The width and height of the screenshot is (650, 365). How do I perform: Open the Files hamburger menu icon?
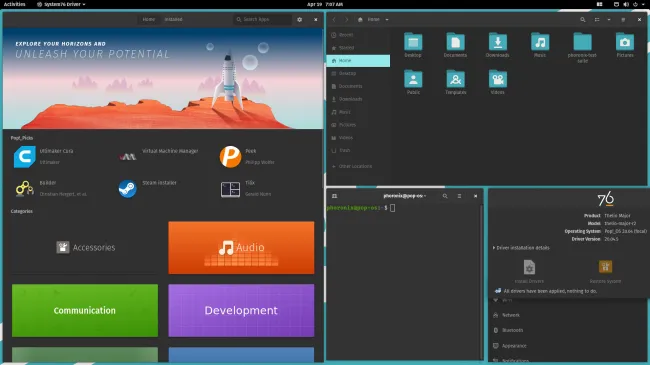click(623, 19)
